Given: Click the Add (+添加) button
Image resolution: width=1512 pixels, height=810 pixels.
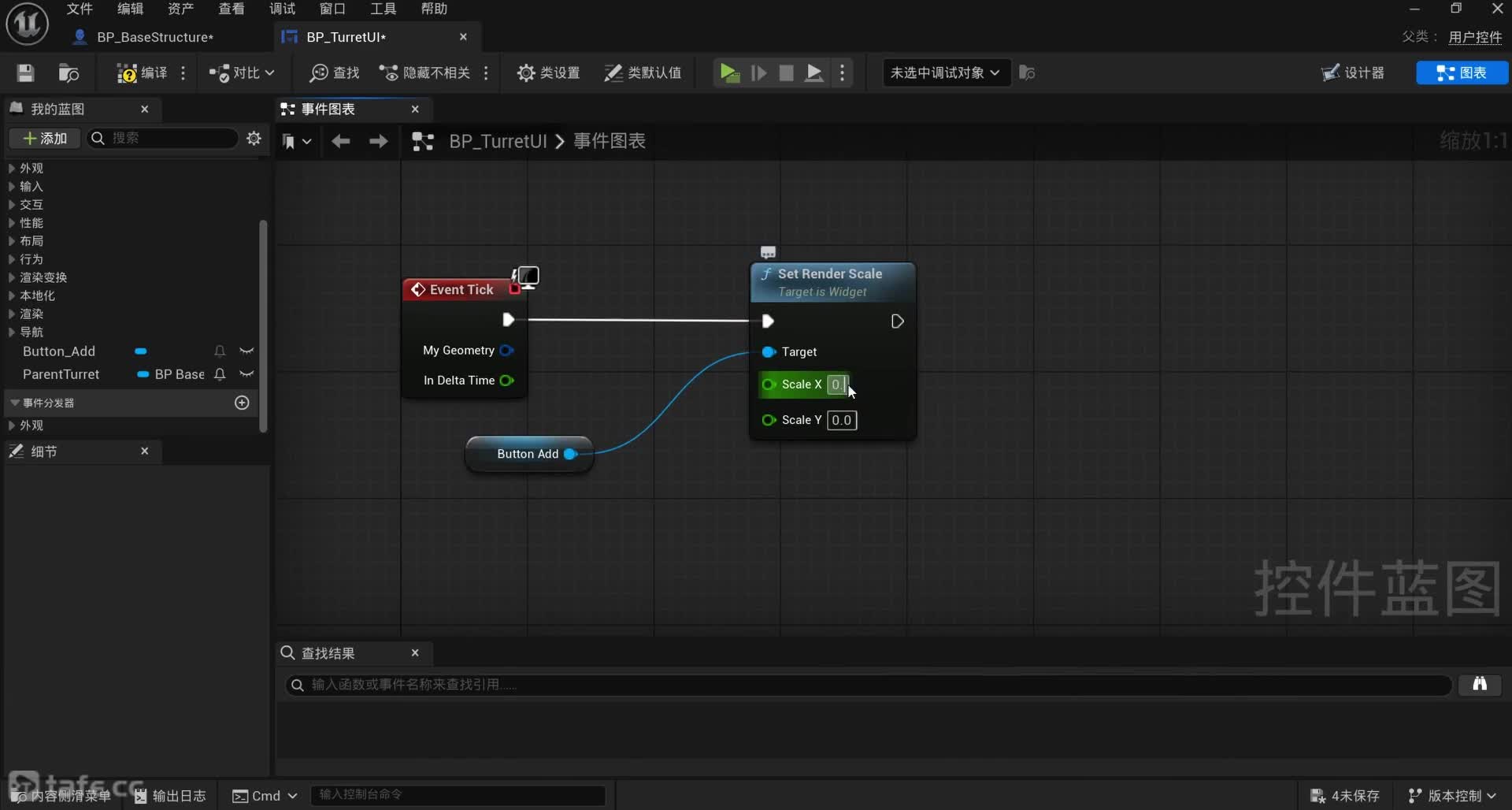Looking at the screenshot, I should click(x=45, y=139).
